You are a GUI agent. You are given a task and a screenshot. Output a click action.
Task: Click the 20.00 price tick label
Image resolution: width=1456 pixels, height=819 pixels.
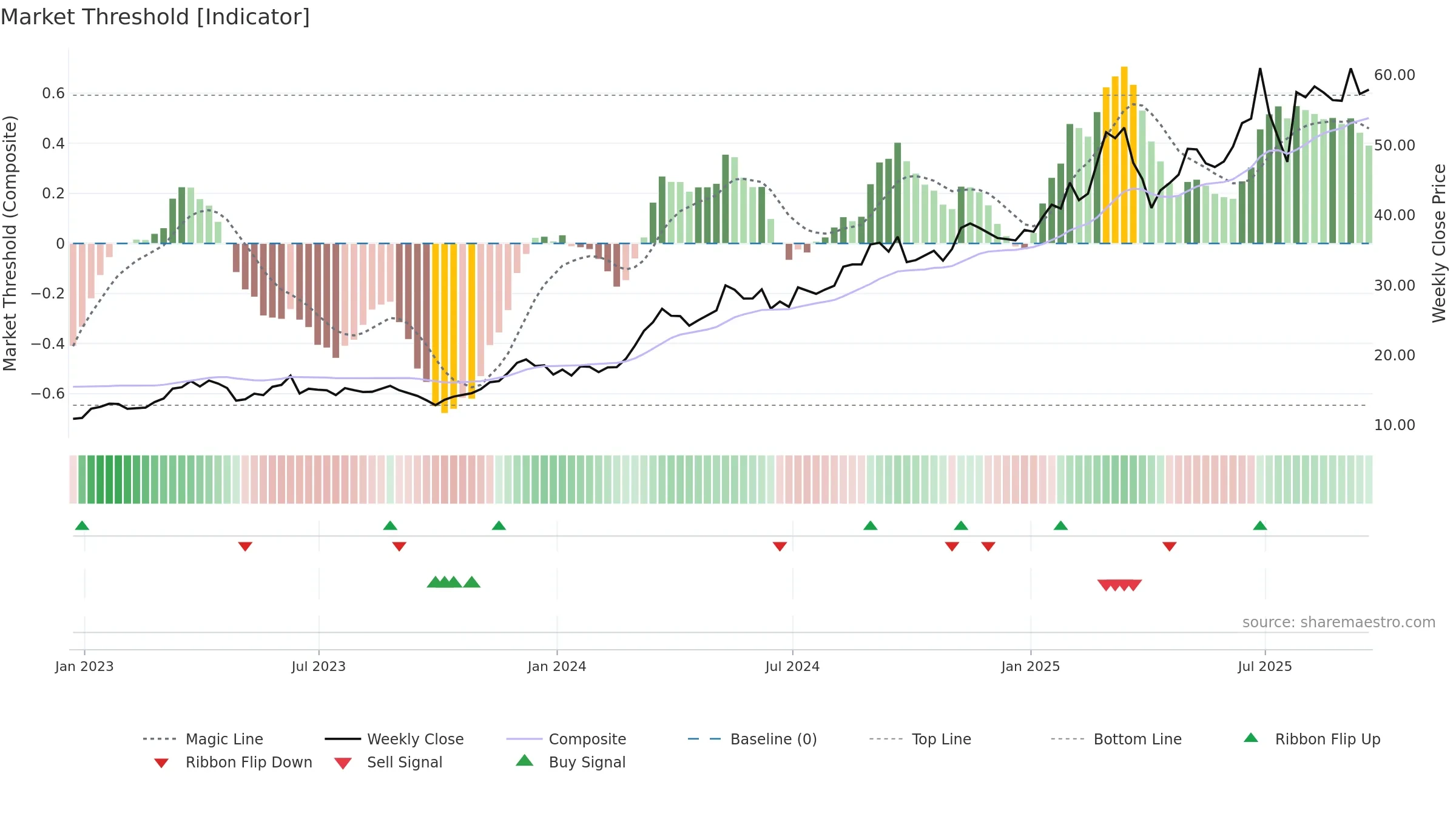1395,356
